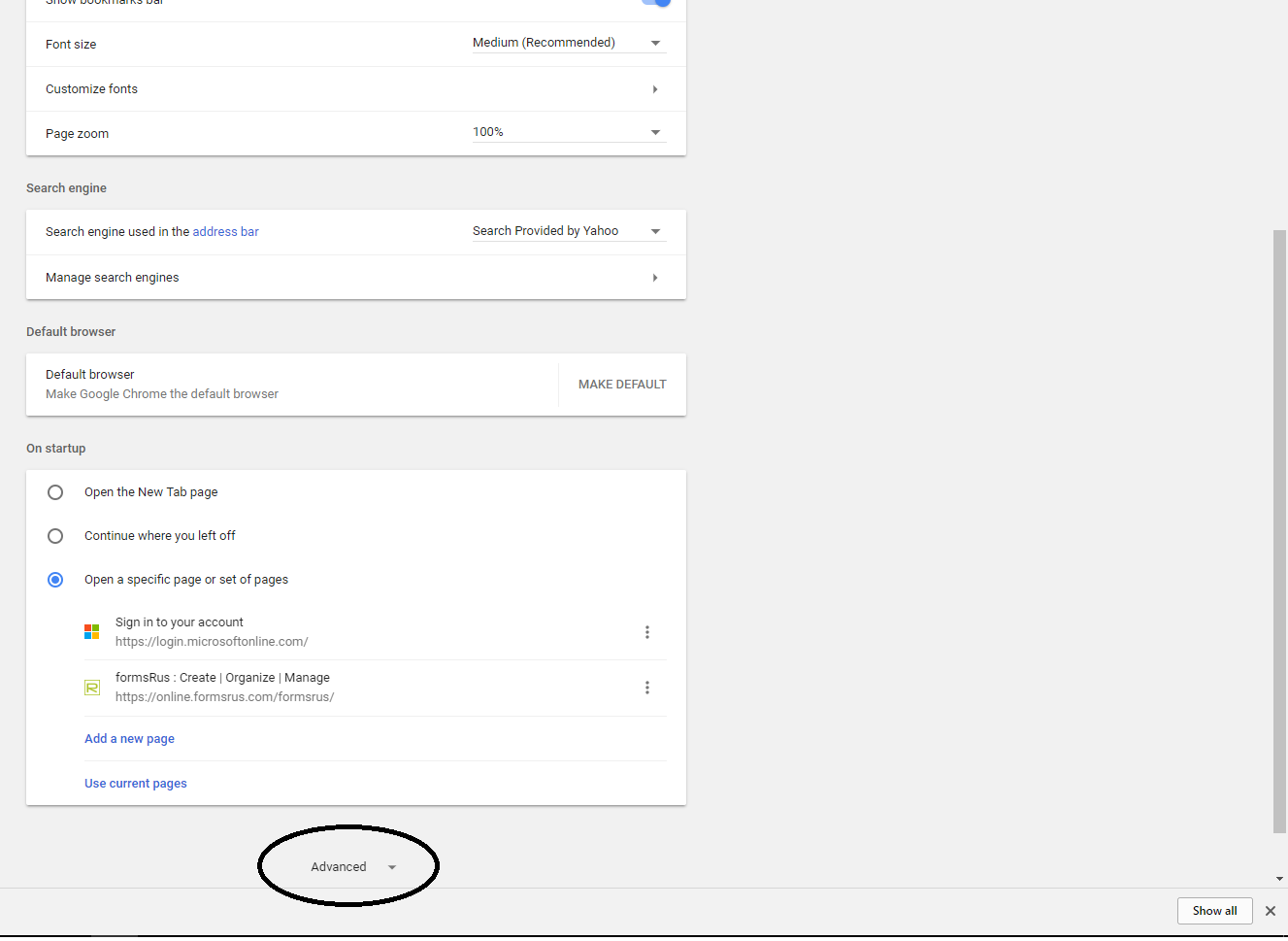
Task: Select Open a specific page radio button
Action: [x=55, y=580]
